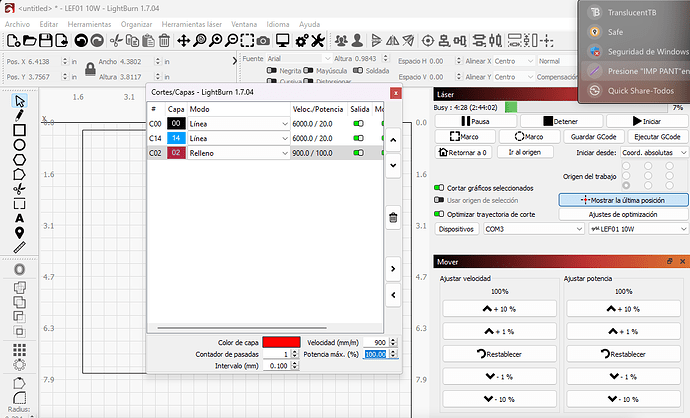Open a file with the folder icon

[x=29, y=41]
